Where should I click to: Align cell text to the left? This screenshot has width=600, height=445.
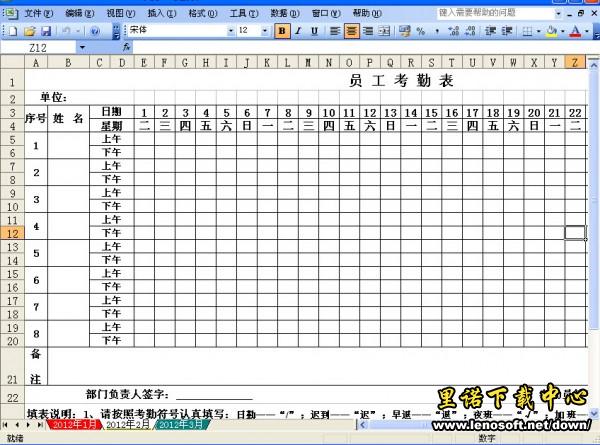coord(335,31)
